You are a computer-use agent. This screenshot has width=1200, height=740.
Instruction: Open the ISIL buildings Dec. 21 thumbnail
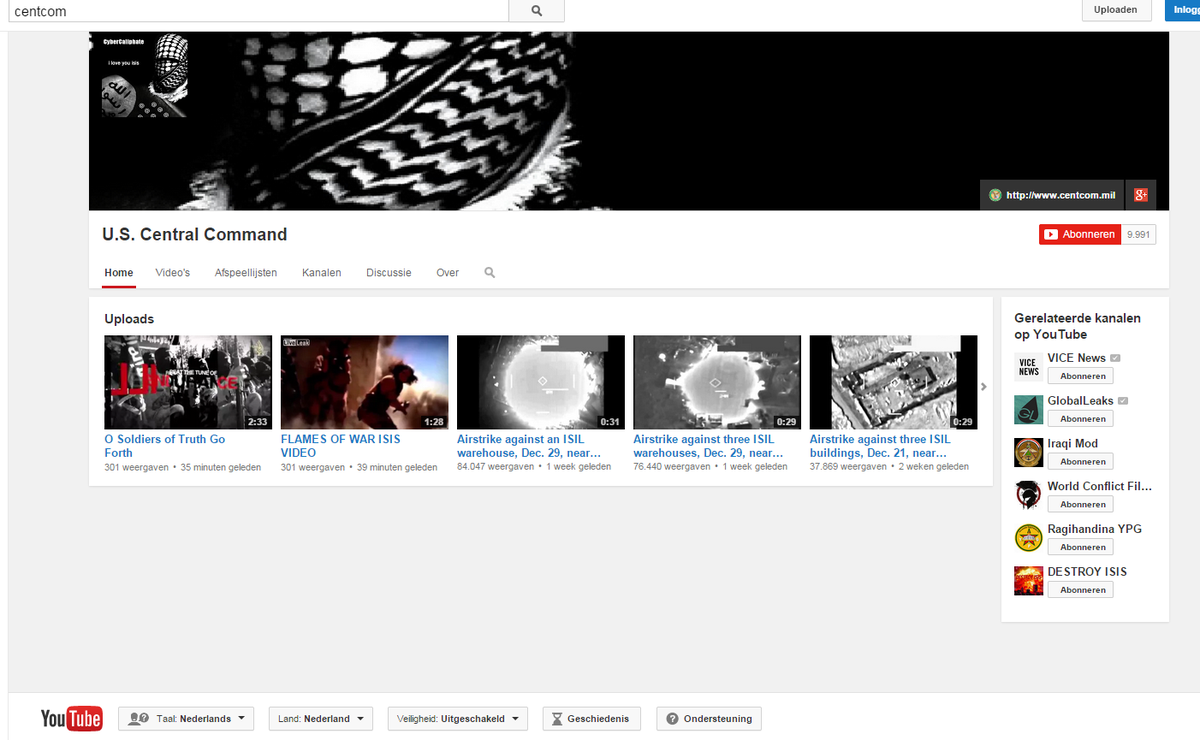(893, 382)
